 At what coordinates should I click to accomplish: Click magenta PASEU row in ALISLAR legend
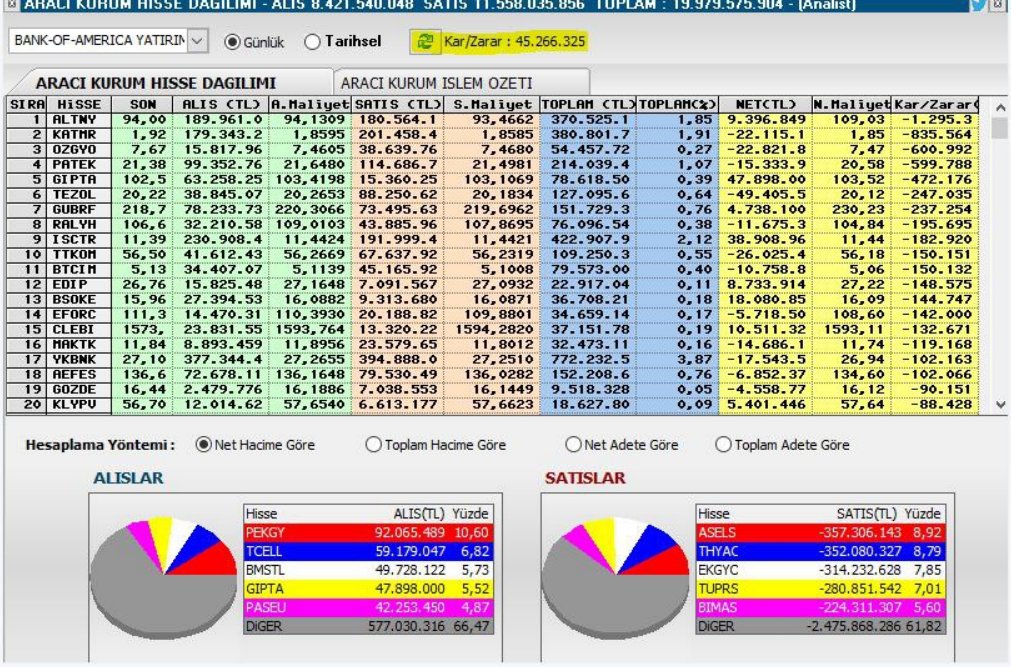(x=368, y=608)
